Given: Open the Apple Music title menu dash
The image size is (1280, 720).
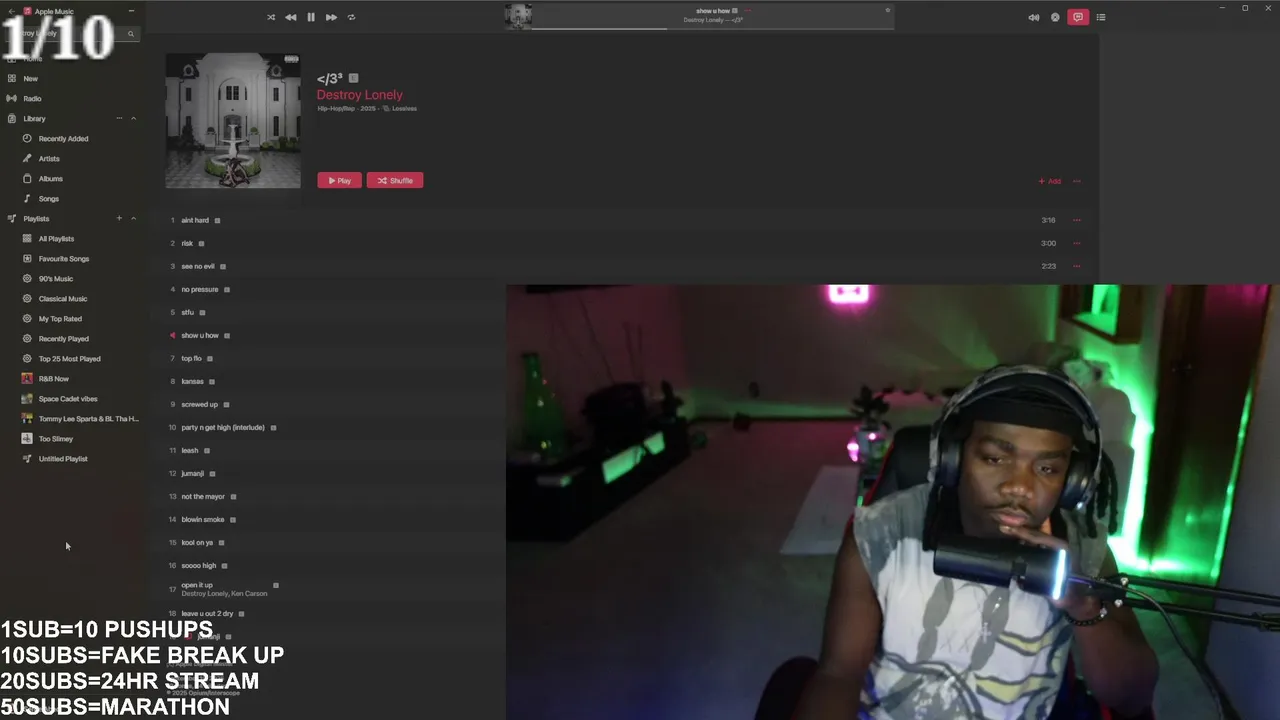Looking at the screenshot, I should point(131,11).
